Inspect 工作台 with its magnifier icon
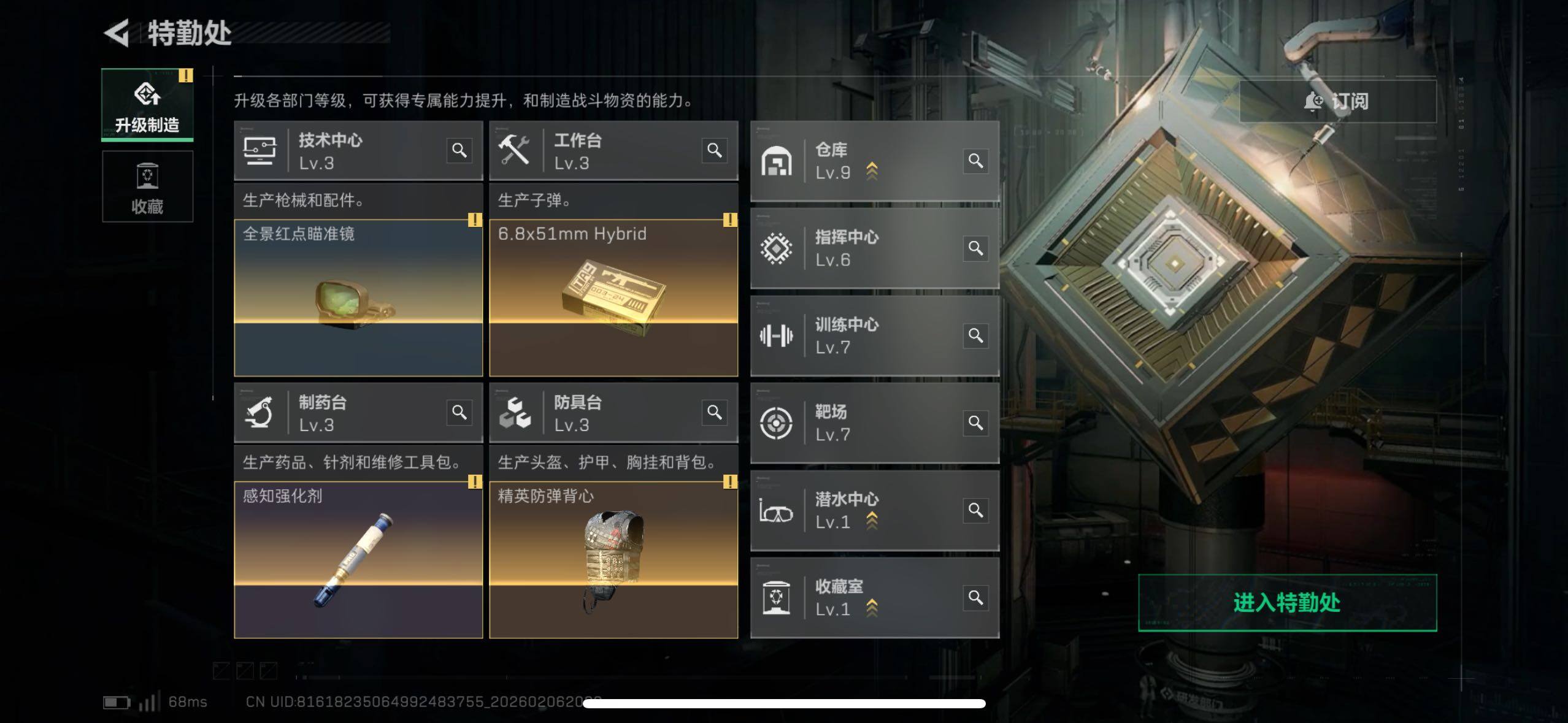This screenshot has height=723, width=1568. tap(714, 150)
